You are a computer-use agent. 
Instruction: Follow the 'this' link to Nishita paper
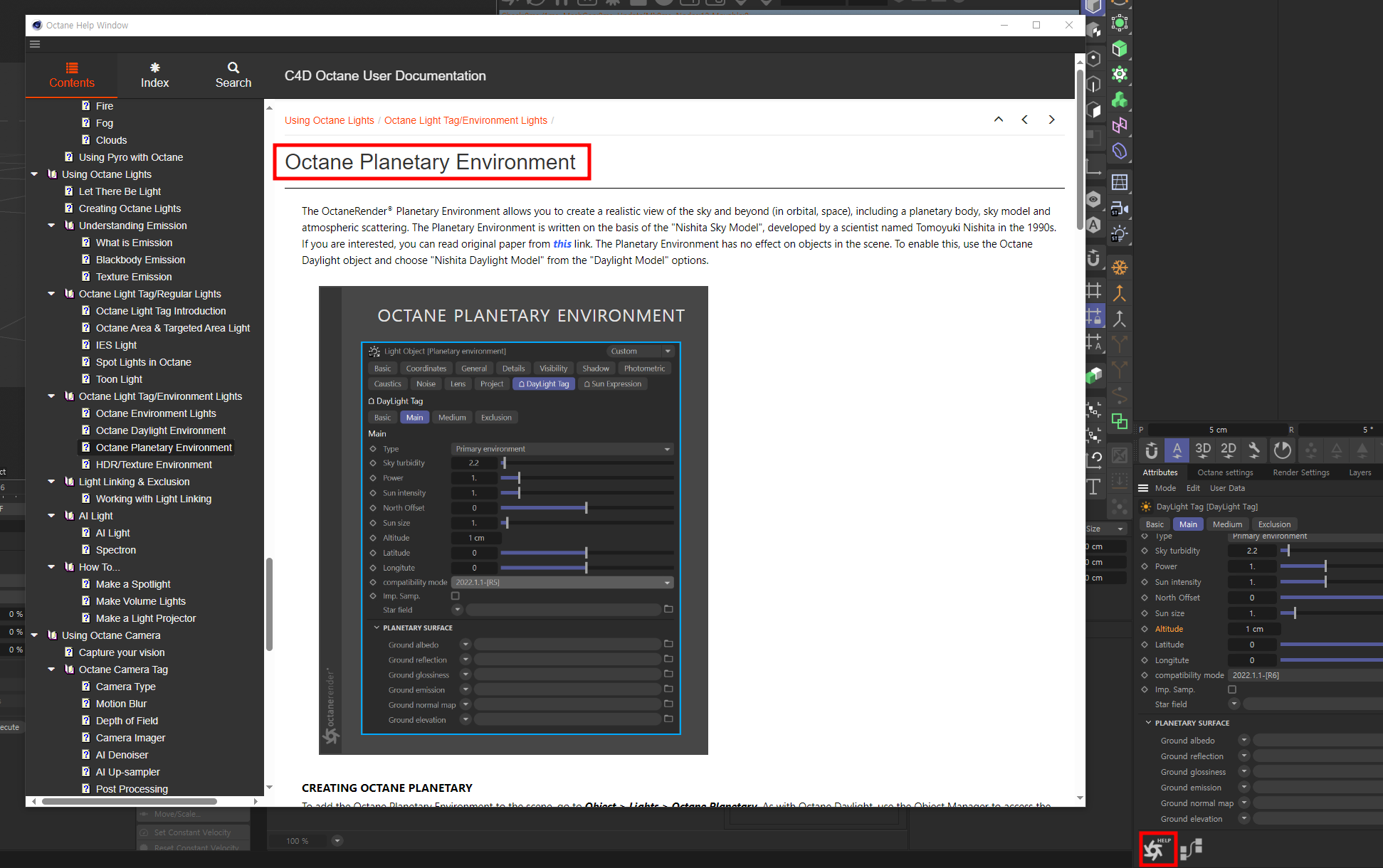pyautogui.click(x=562, y=244)
